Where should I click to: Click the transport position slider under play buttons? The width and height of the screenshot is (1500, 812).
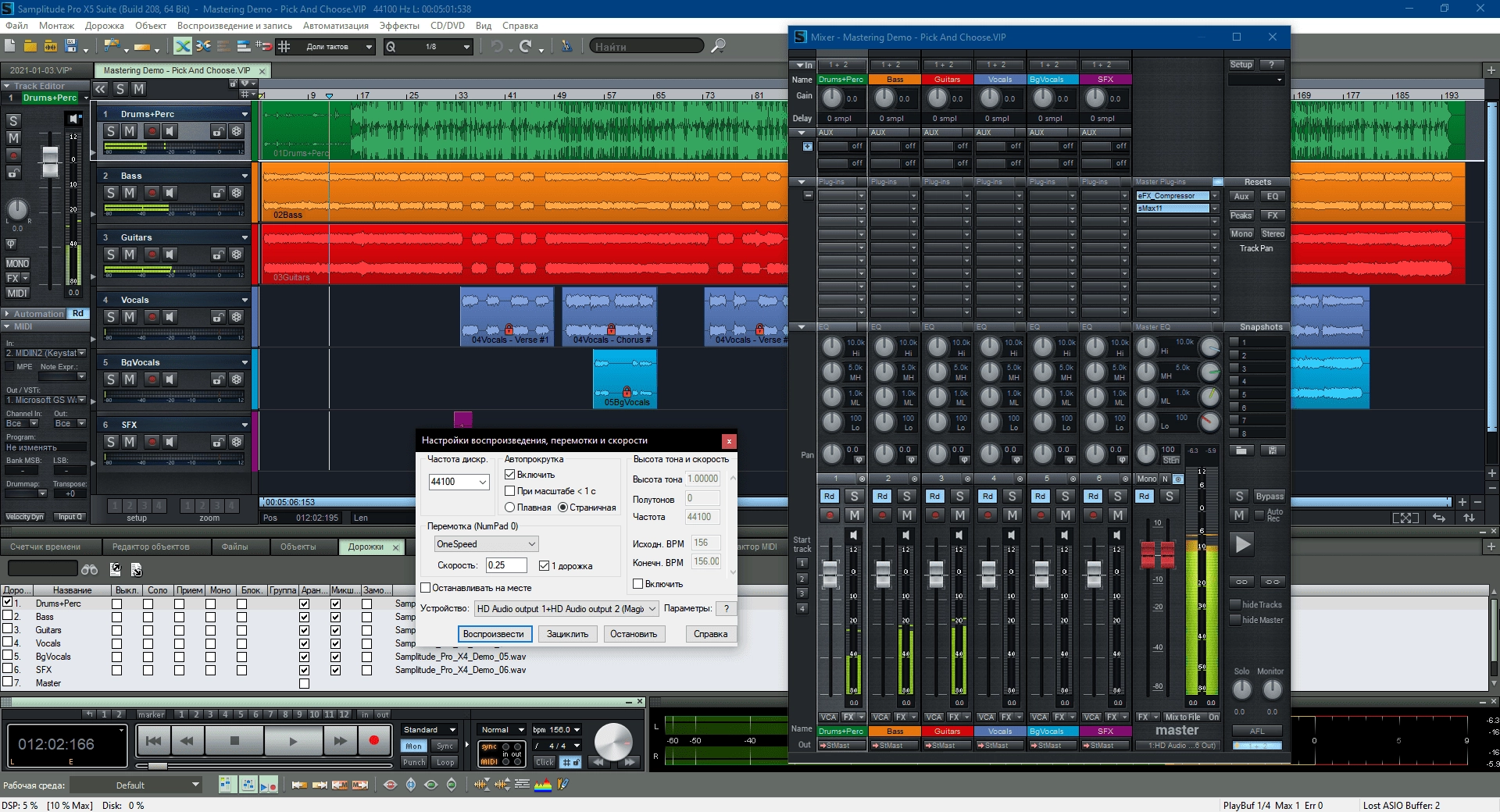[x=158, y=765]
